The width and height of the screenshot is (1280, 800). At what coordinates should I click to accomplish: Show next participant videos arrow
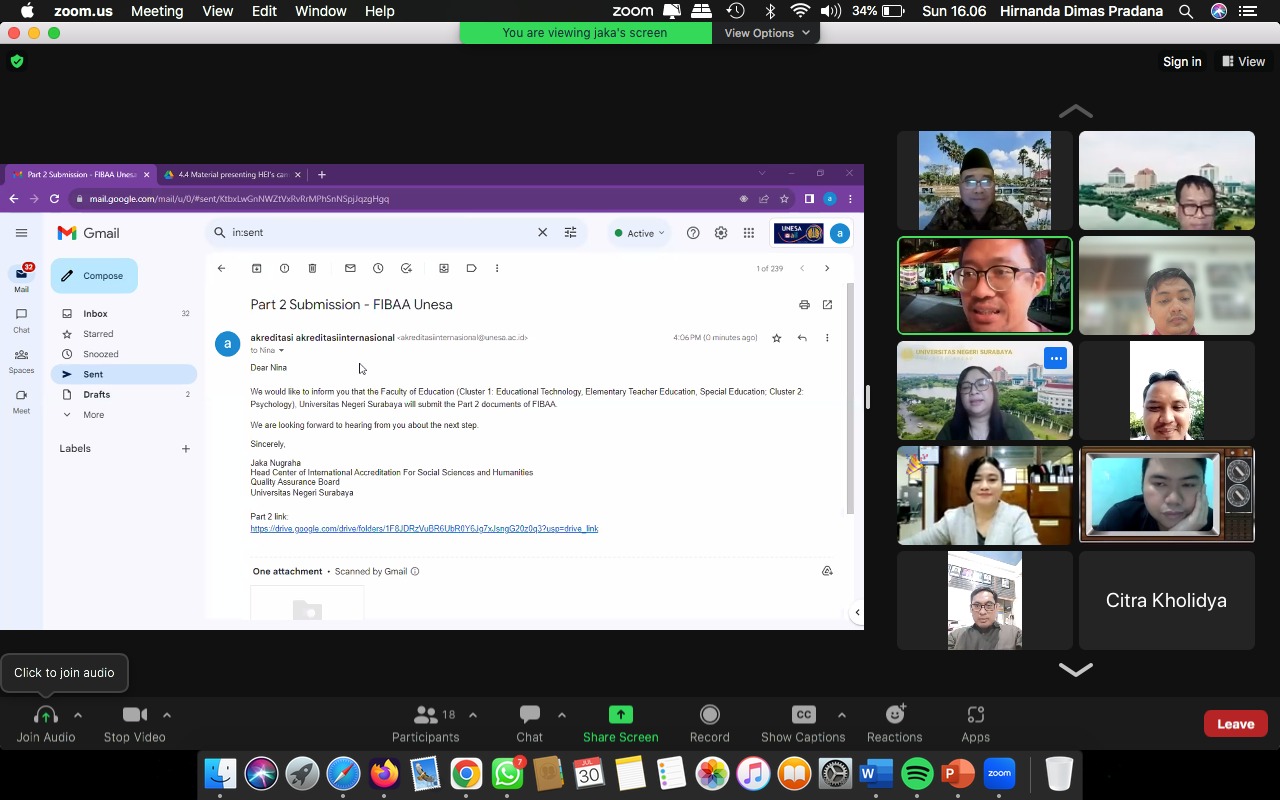[x=1076, y=669]
